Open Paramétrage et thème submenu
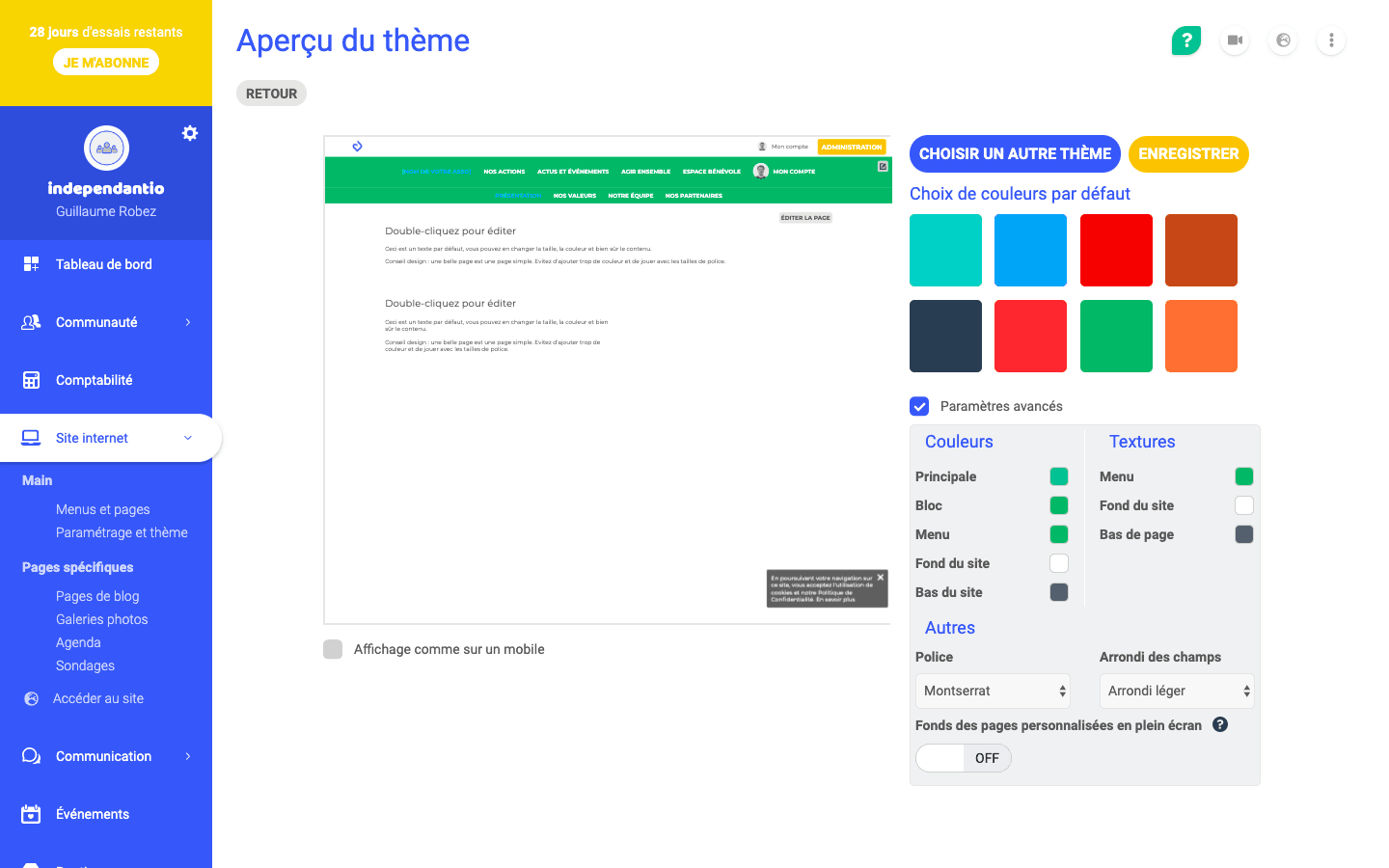The width and height of the screenshot is (1389, 868). click(x=122, y=532)
